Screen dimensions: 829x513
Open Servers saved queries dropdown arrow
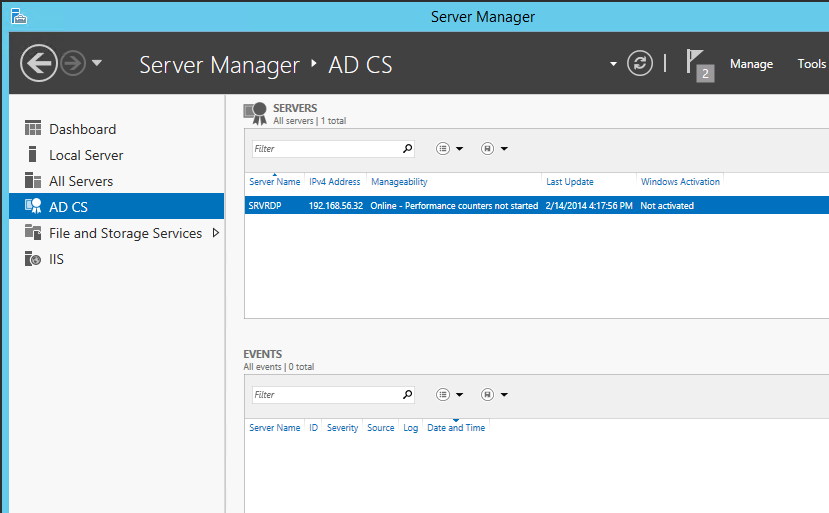pos(504,149)
